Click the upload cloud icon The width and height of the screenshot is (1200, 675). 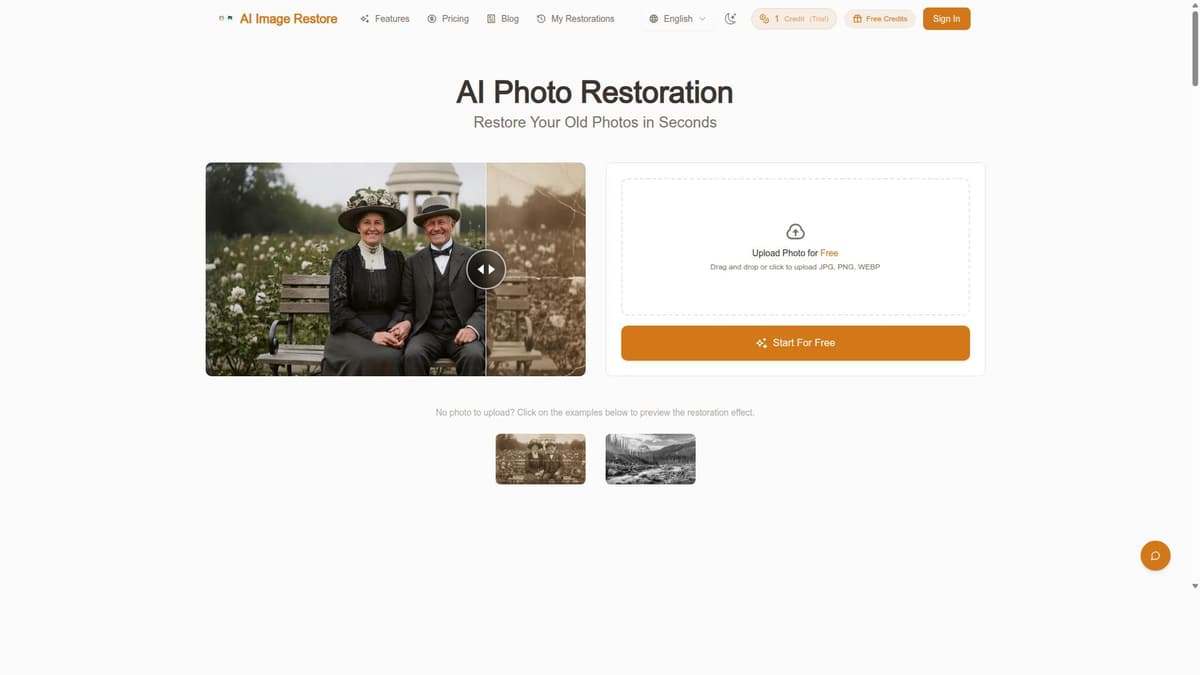click(794, 231)
